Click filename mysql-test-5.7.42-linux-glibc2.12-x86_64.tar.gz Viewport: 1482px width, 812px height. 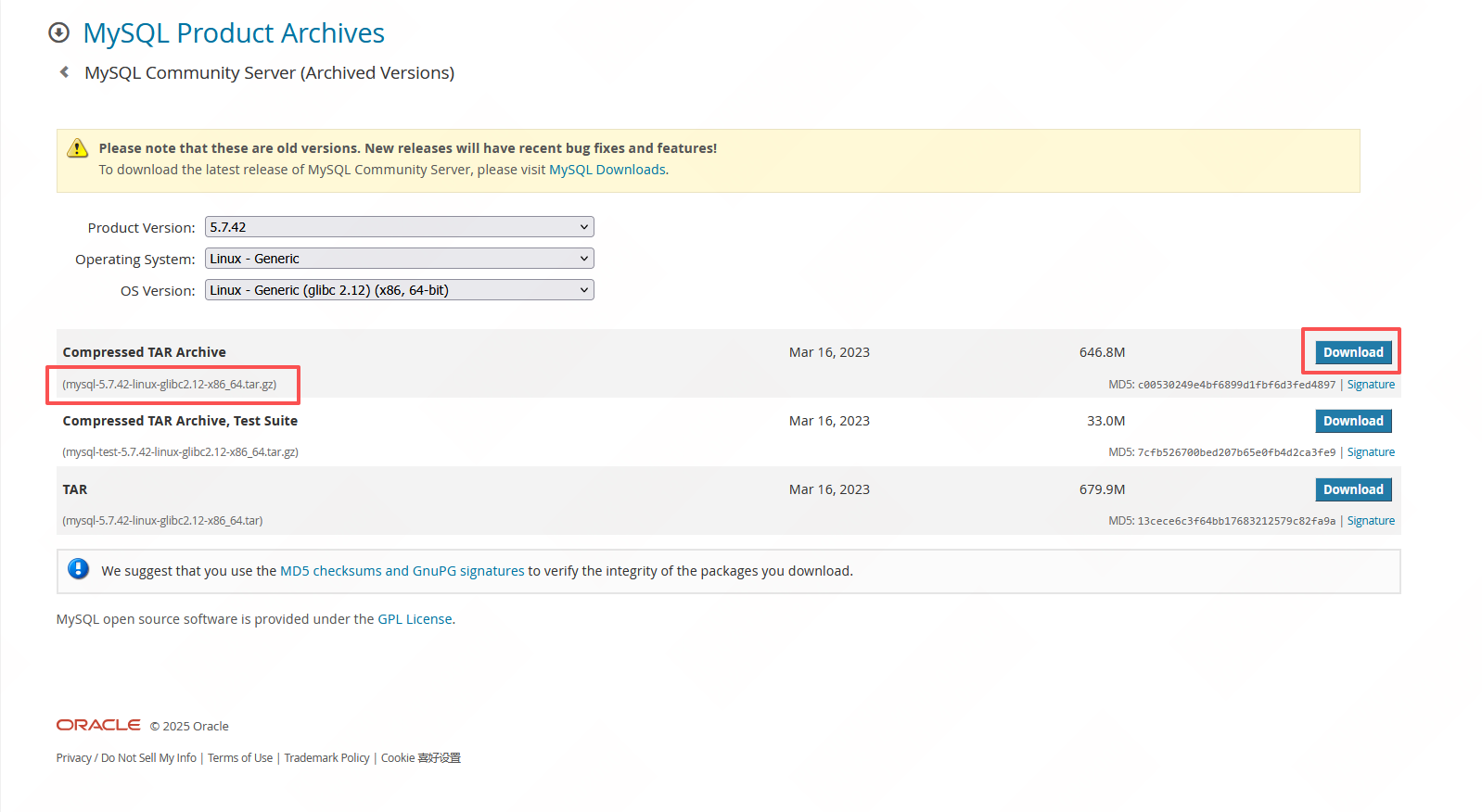coord(181,452)
